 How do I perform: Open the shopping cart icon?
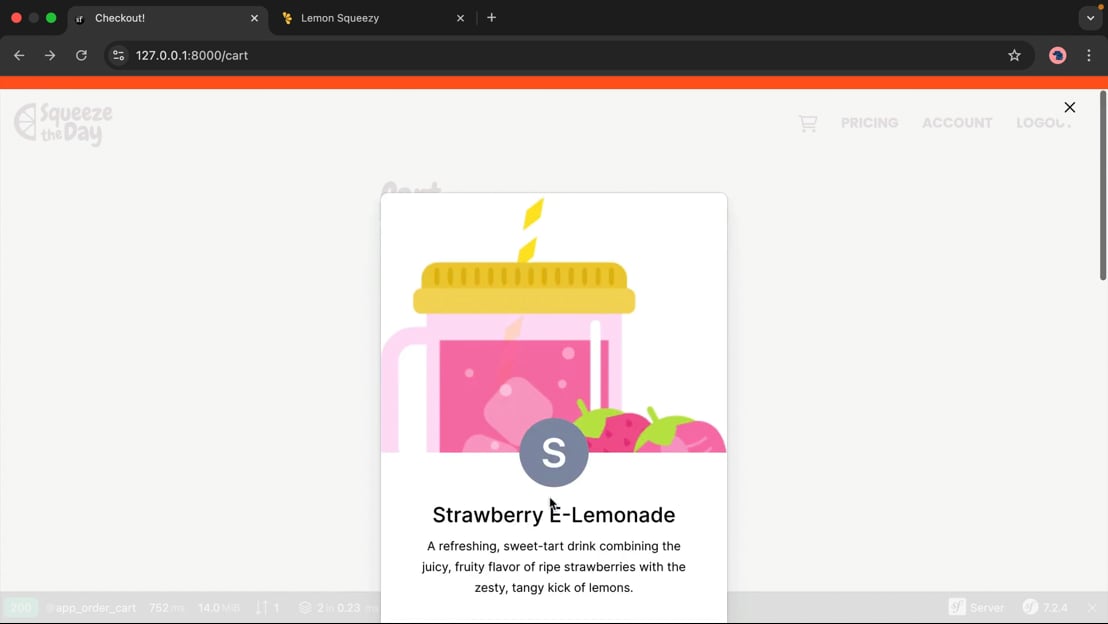coord(808,124)
